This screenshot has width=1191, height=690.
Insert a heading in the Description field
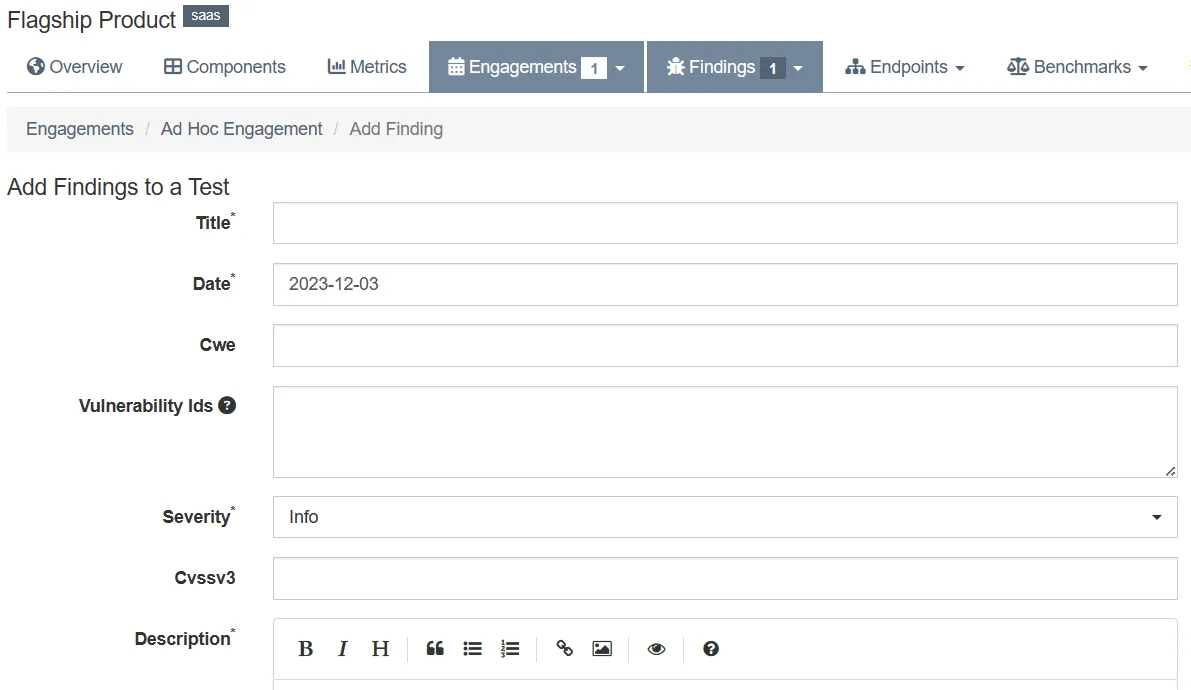pos(380,648)
